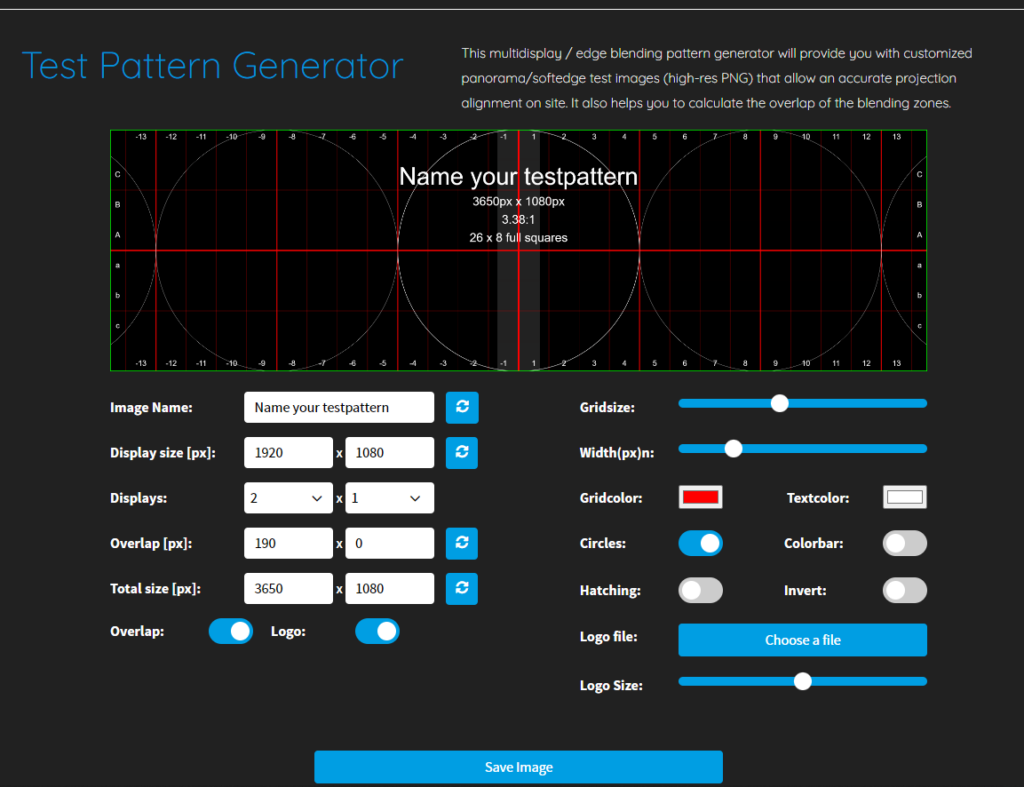Enable the Invert toggle
The width and height of the screenshot is (1024, 787).
click(904, 590)
